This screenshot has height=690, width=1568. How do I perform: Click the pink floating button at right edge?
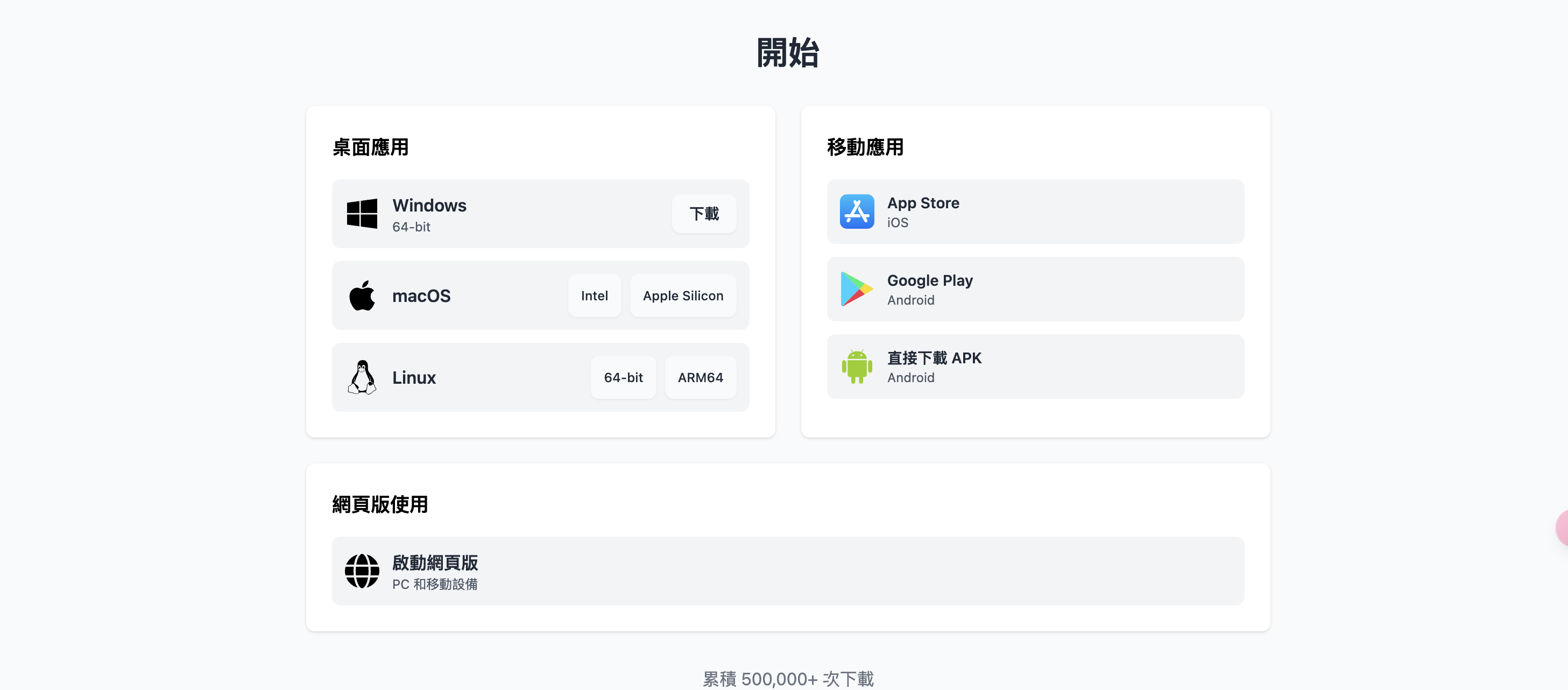click(1562, 528)
